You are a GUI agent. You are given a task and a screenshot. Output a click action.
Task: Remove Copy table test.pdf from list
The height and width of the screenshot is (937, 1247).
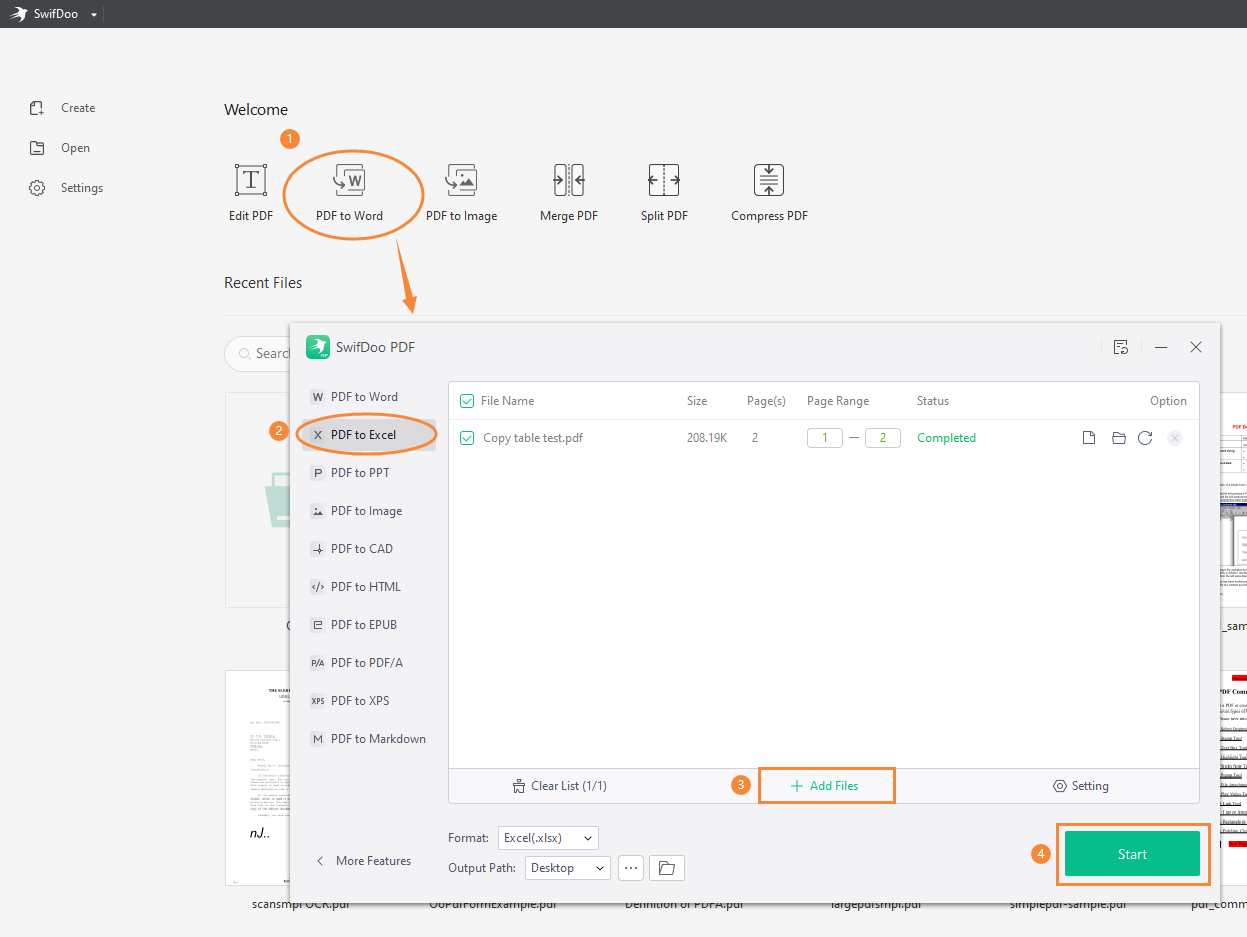click(x=1175, y=438)
